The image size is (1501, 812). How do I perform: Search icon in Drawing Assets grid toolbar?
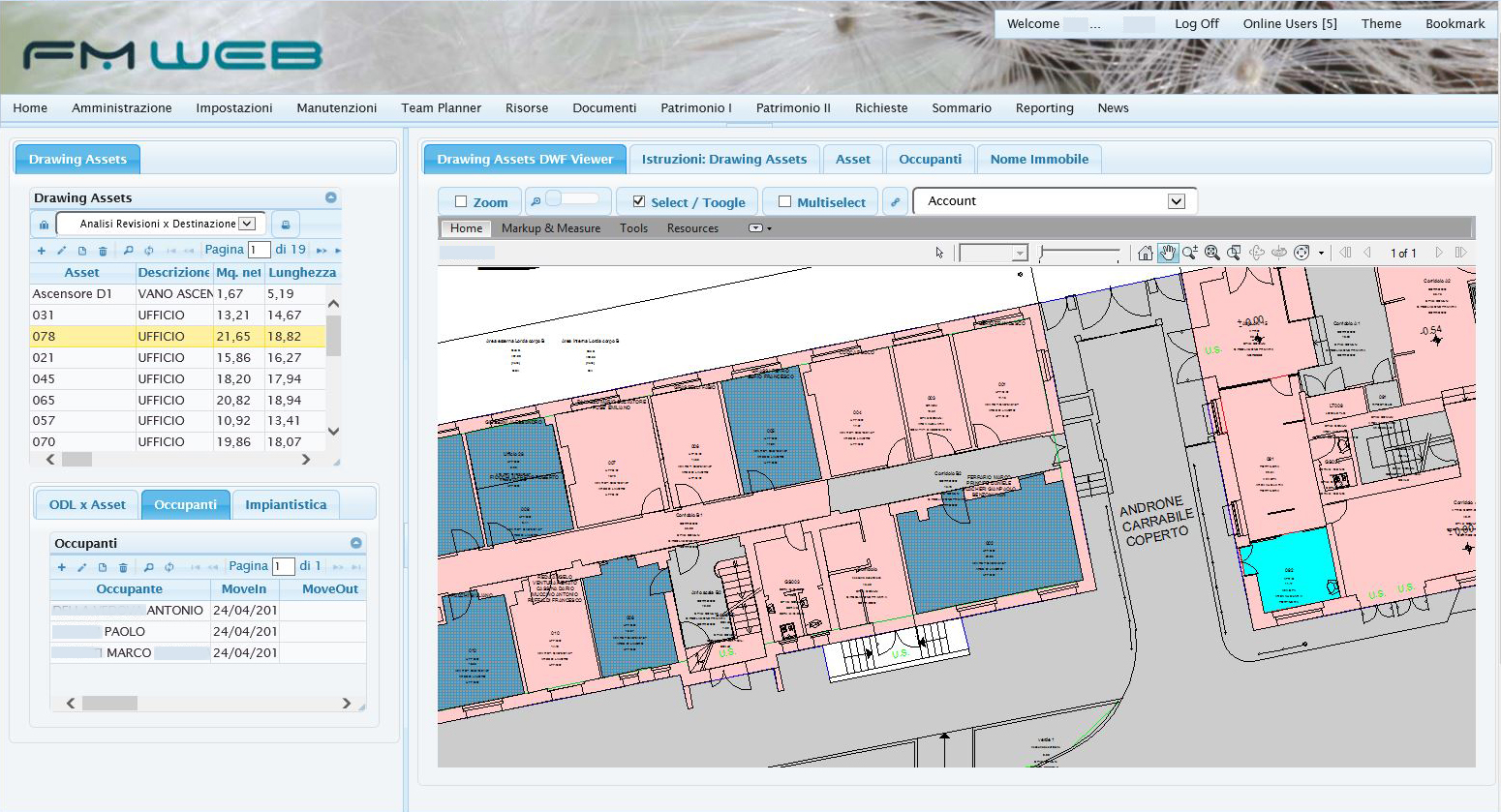[x=128, y=251]
